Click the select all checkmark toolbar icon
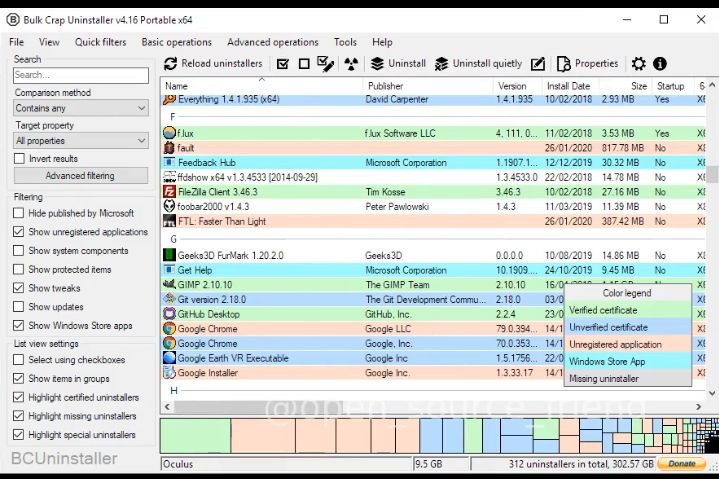The height and width of the screenshot is (479, 719). (283, 64)
